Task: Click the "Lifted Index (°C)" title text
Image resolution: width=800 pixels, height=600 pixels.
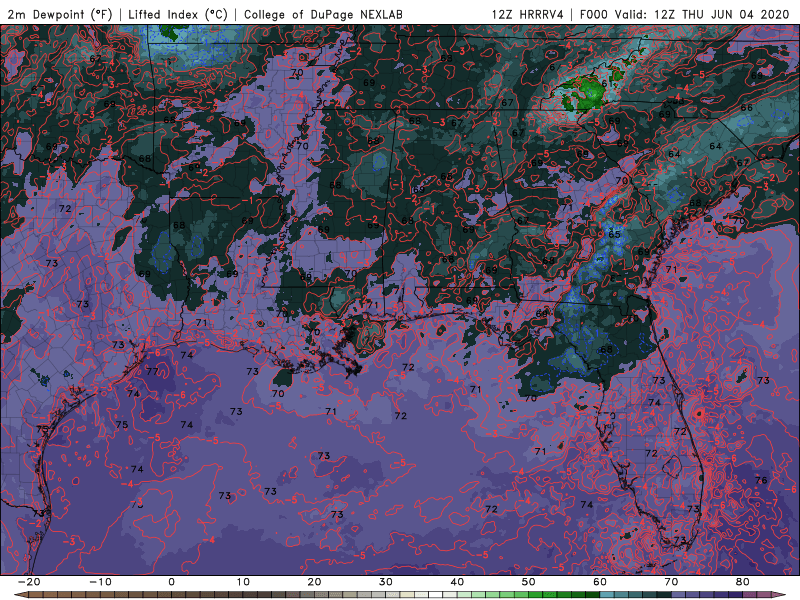Action: pyautogui.click(x=178, y=14)
